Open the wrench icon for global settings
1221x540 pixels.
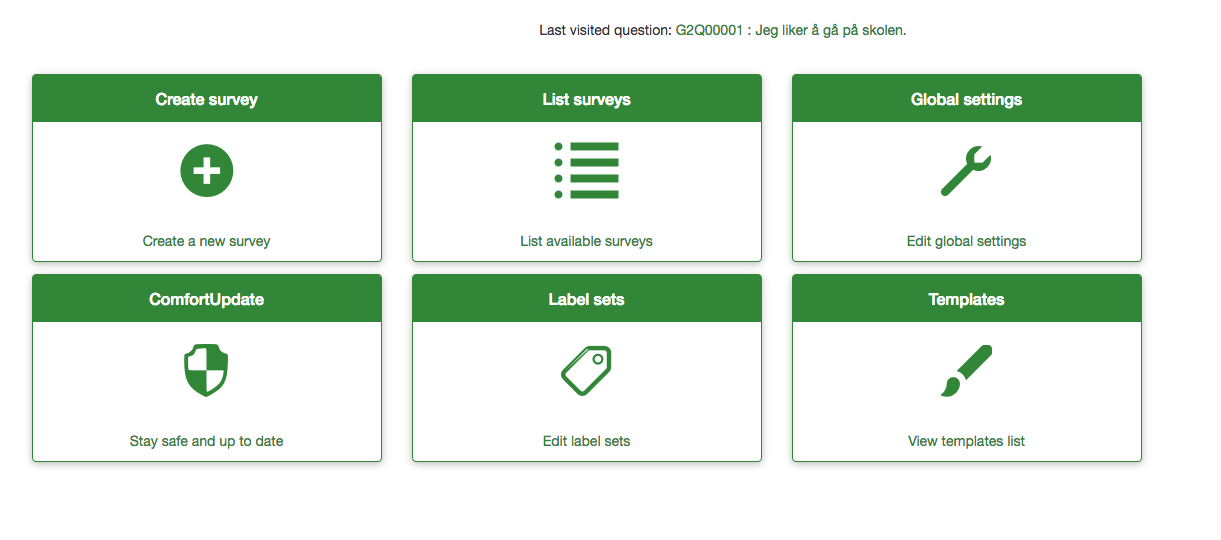pyautogui.click(x=966, y=170)
